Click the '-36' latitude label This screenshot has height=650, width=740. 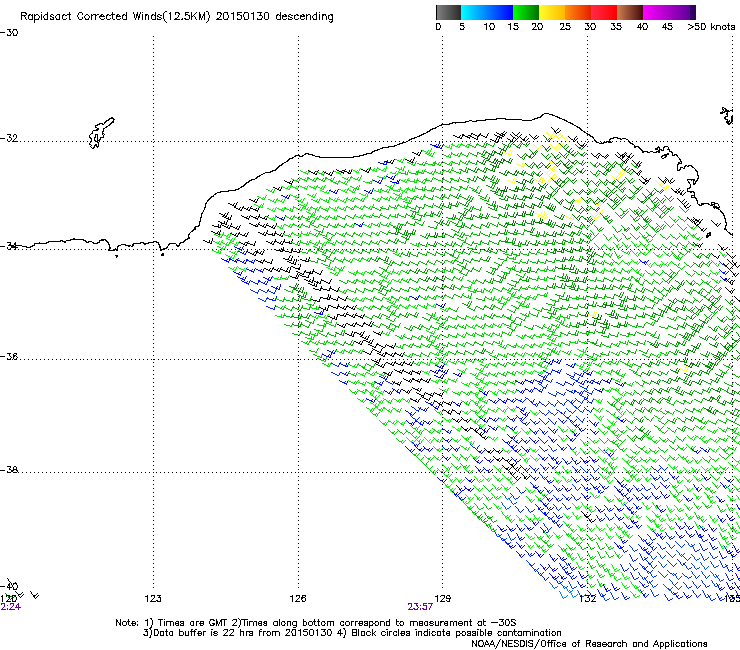(9, 356)
